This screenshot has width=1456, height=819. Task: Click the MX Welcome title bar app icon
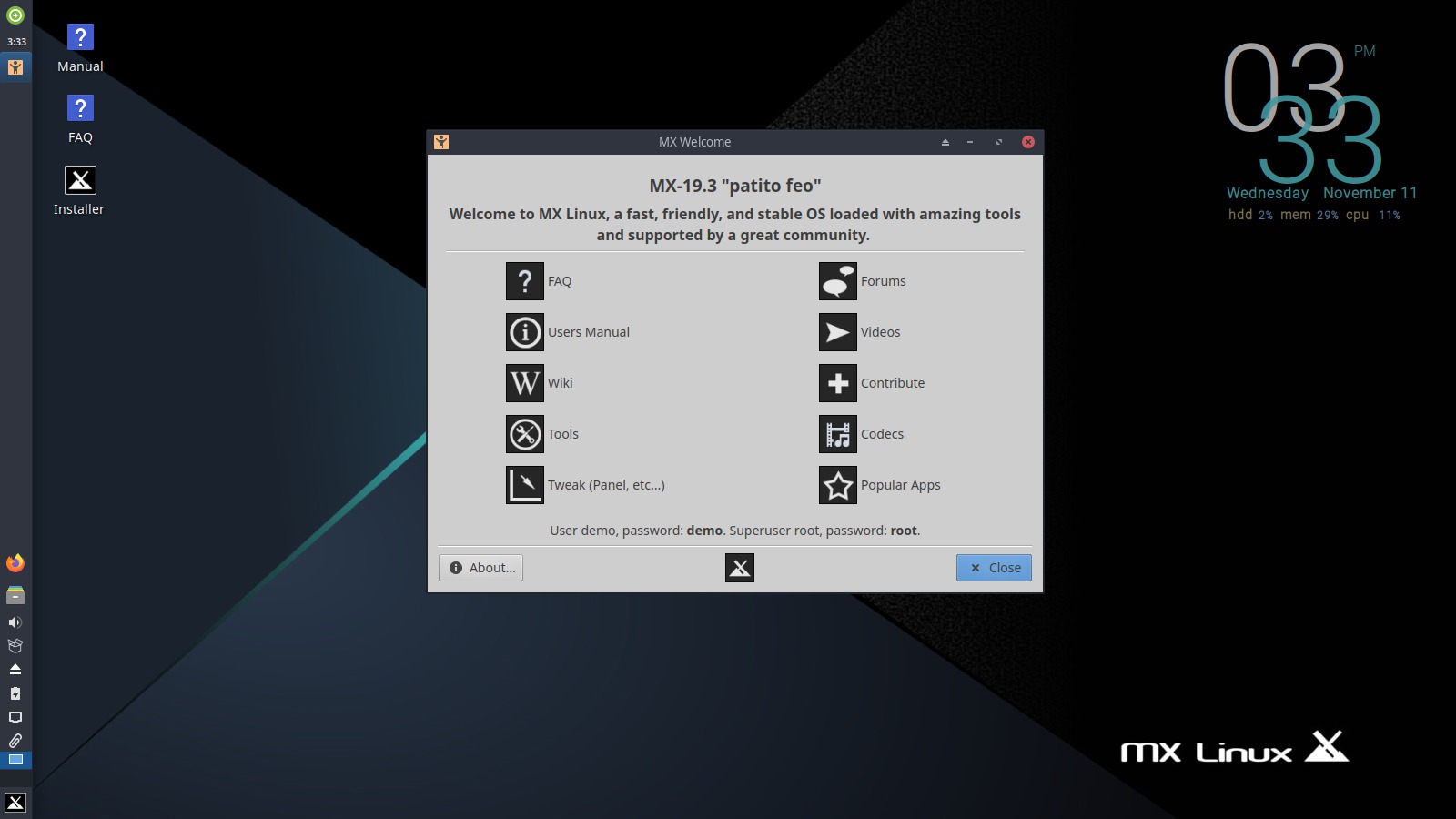441,142
